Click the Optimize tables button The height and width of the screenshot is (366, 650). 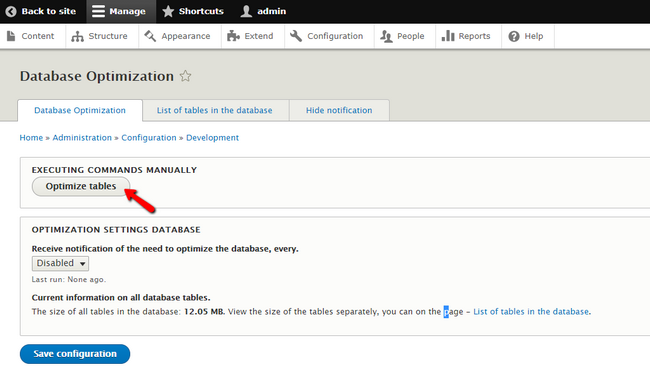81,187
